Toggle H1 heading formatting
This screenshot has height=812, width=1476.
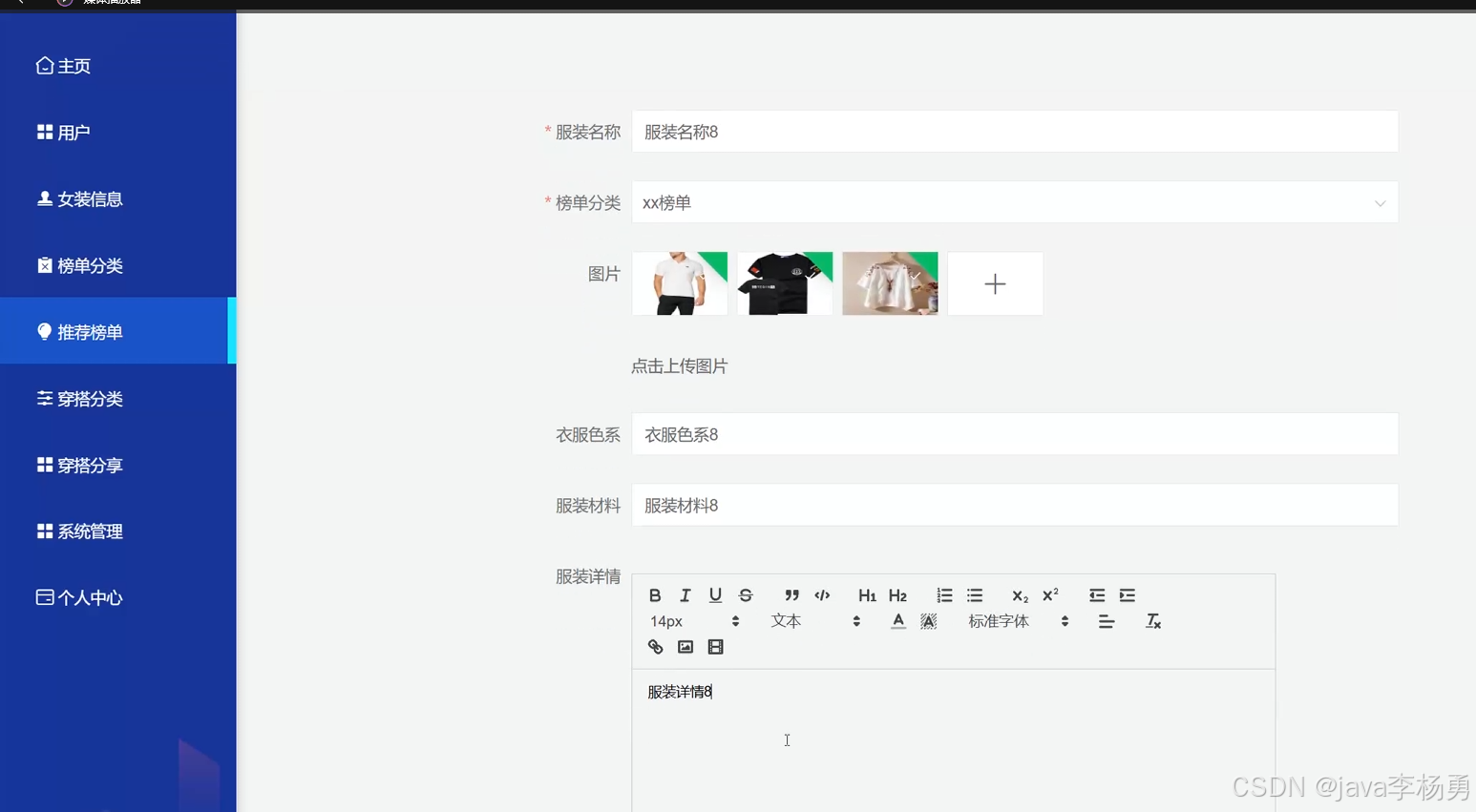click(866, 594)
